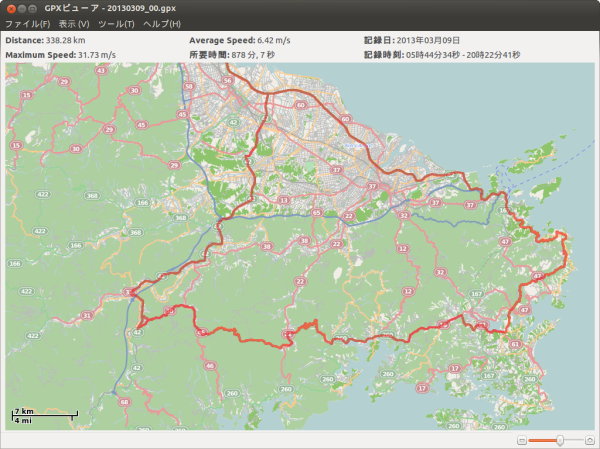
Task: Minimize the GPX viewer window
Action: pyautogui.click(x=23, y=8)
